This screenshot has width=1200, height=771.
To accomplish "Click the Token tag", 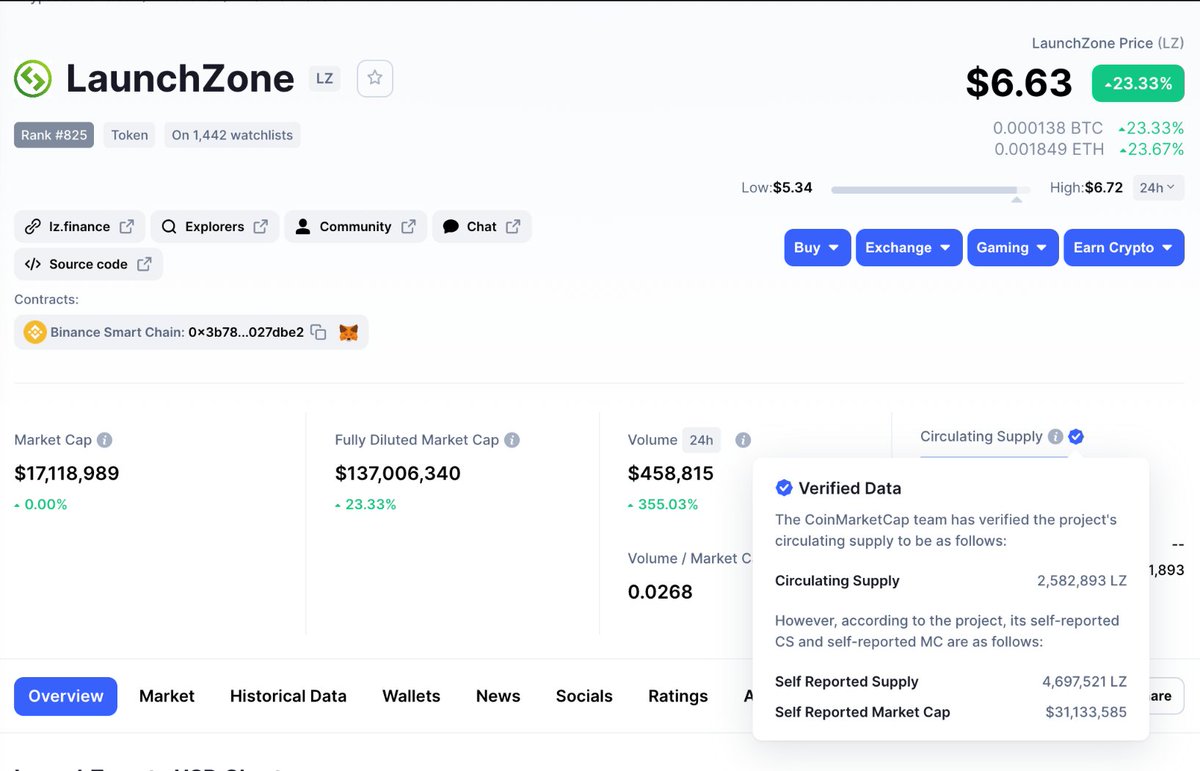I will coord(129,135).
